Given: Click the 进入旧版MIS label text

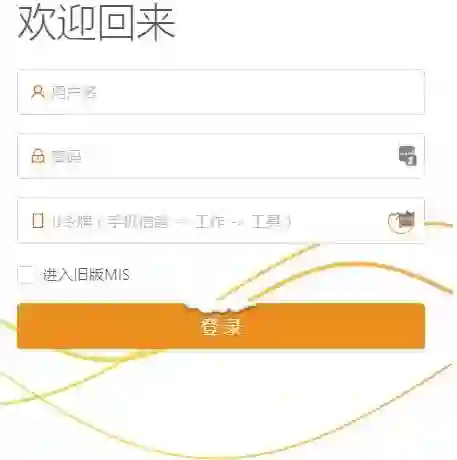Looking at the screenshot, I should pos(86,275).
